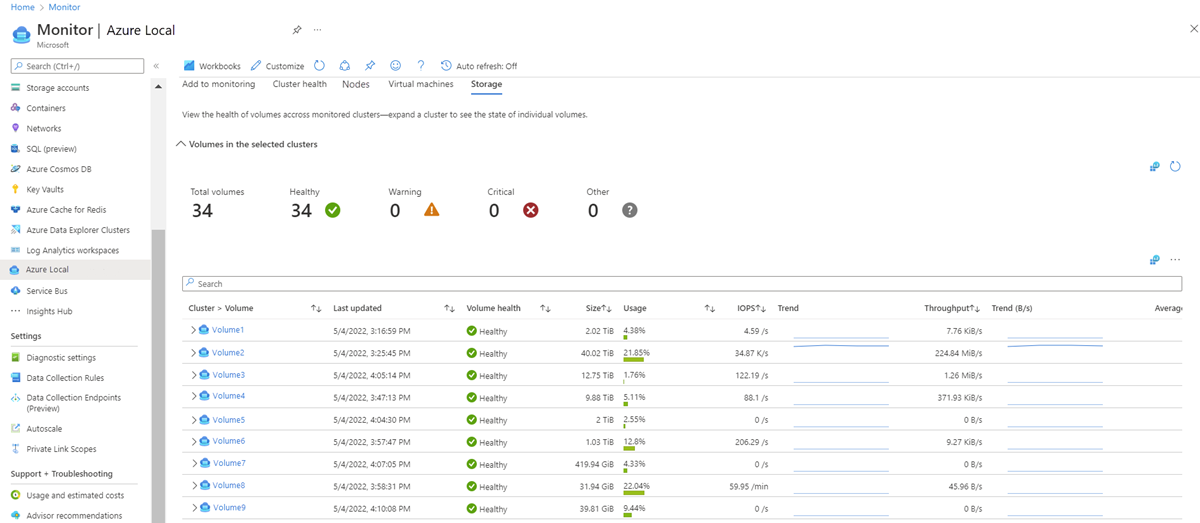Screen dimensions: 1200x523
Task: Open the Volume3 link
Action: pyautogui.click(x=228, y=375)
